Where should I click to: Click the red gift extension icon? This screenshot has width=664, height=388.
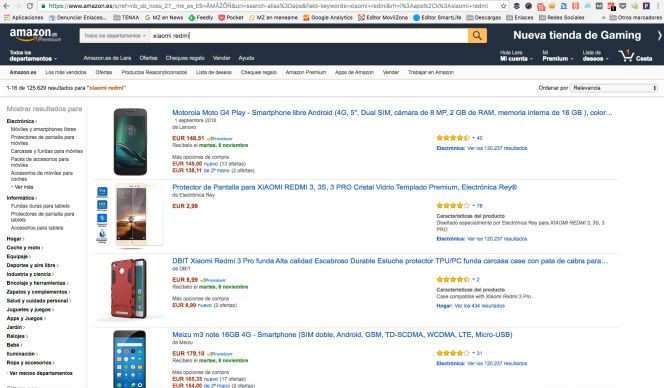541,6
